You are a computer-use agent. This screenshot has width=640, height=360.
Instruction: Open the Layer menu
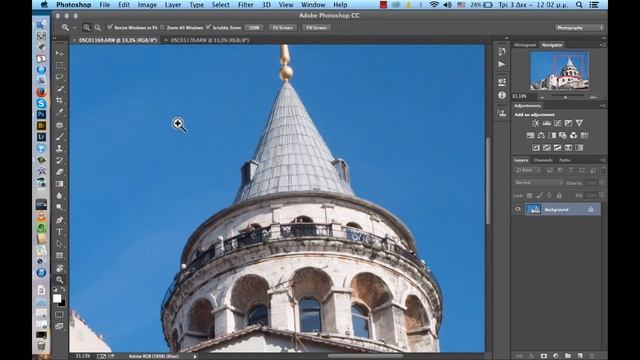[173, 5]
